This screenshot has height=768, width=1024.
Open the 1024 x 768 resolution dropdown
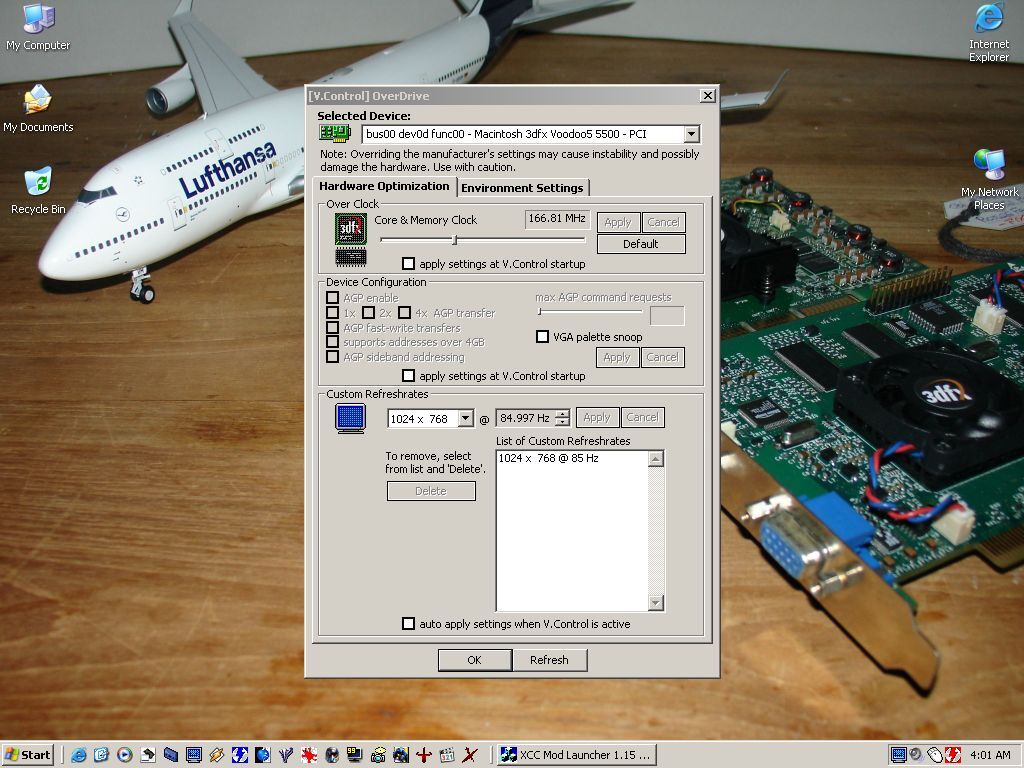(465, 418)
